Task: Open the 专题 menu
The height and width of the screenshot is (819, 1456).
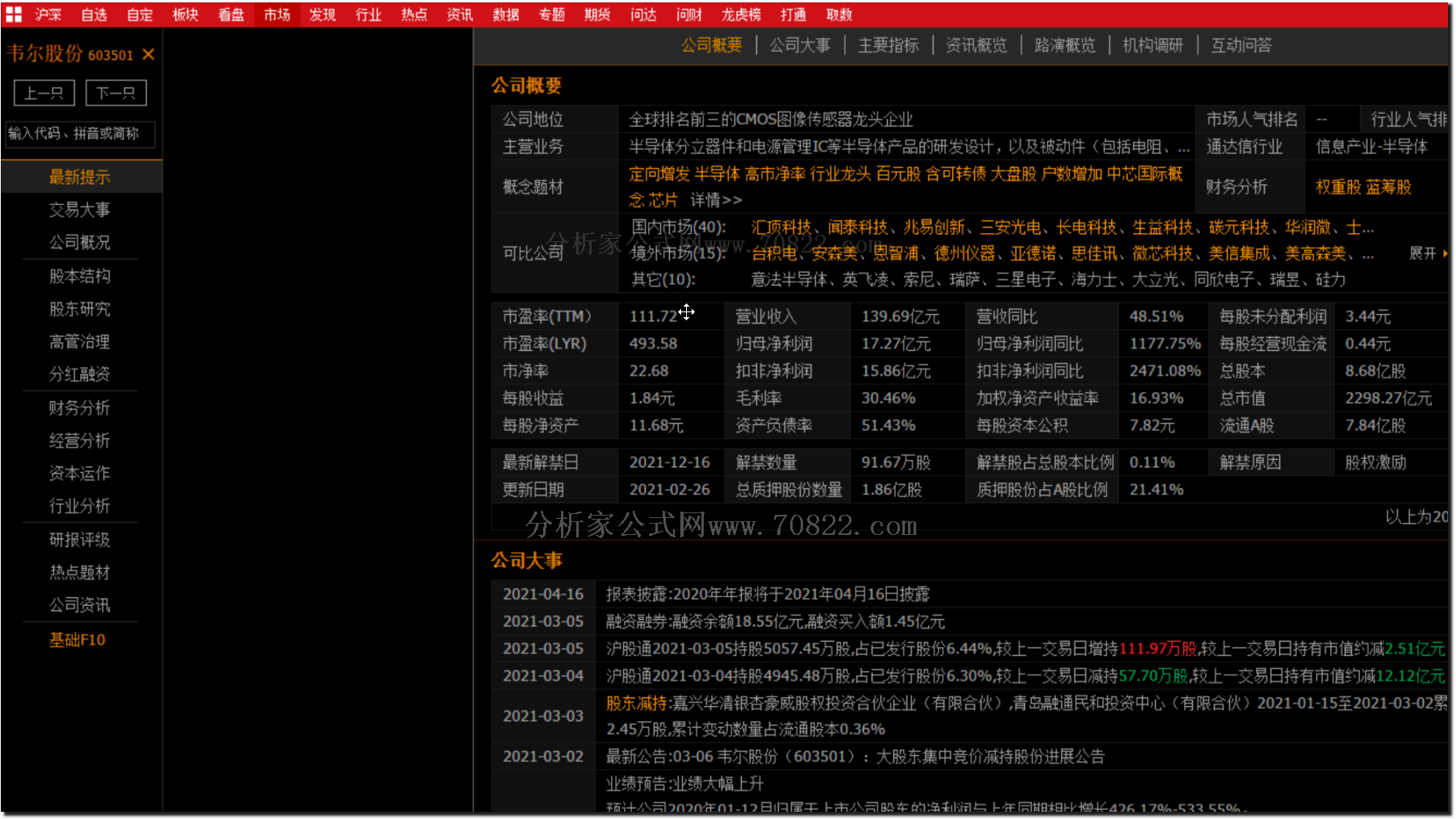Action: click(552, 15)
